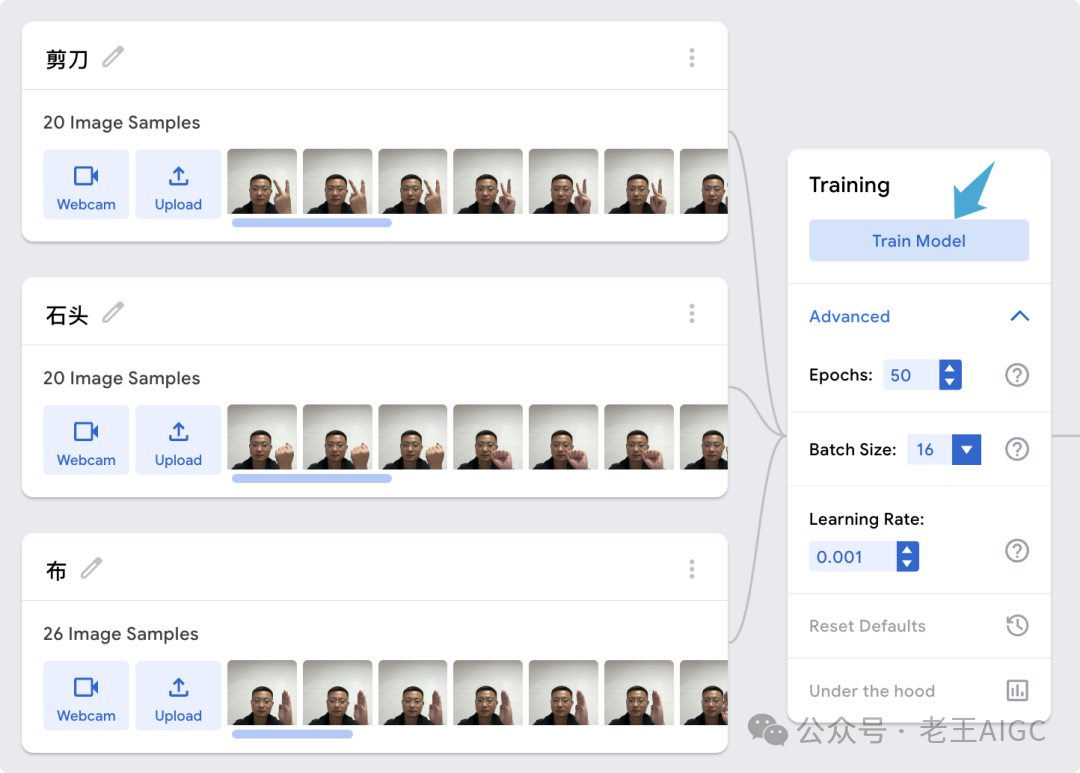Show help for Learning Rate
Screen dimensions: 1080x773
pyautogui.click(x=1017, y=550)
